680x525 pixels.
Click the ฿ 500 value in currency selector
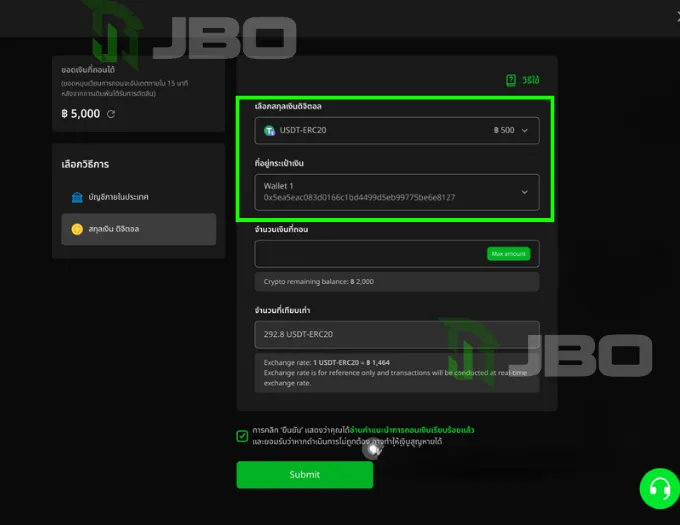(503, 130)
